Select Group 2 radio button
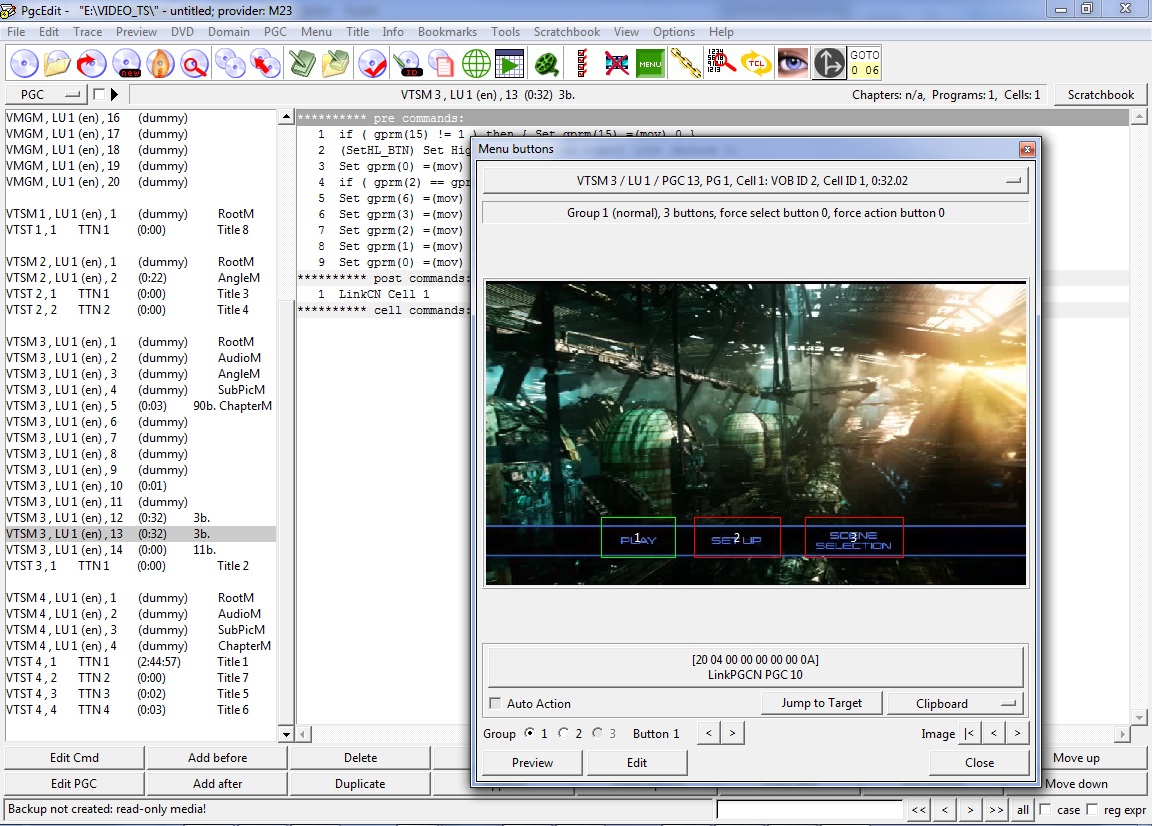This screenshot has height=826, width=1154. tap(564, 733)
